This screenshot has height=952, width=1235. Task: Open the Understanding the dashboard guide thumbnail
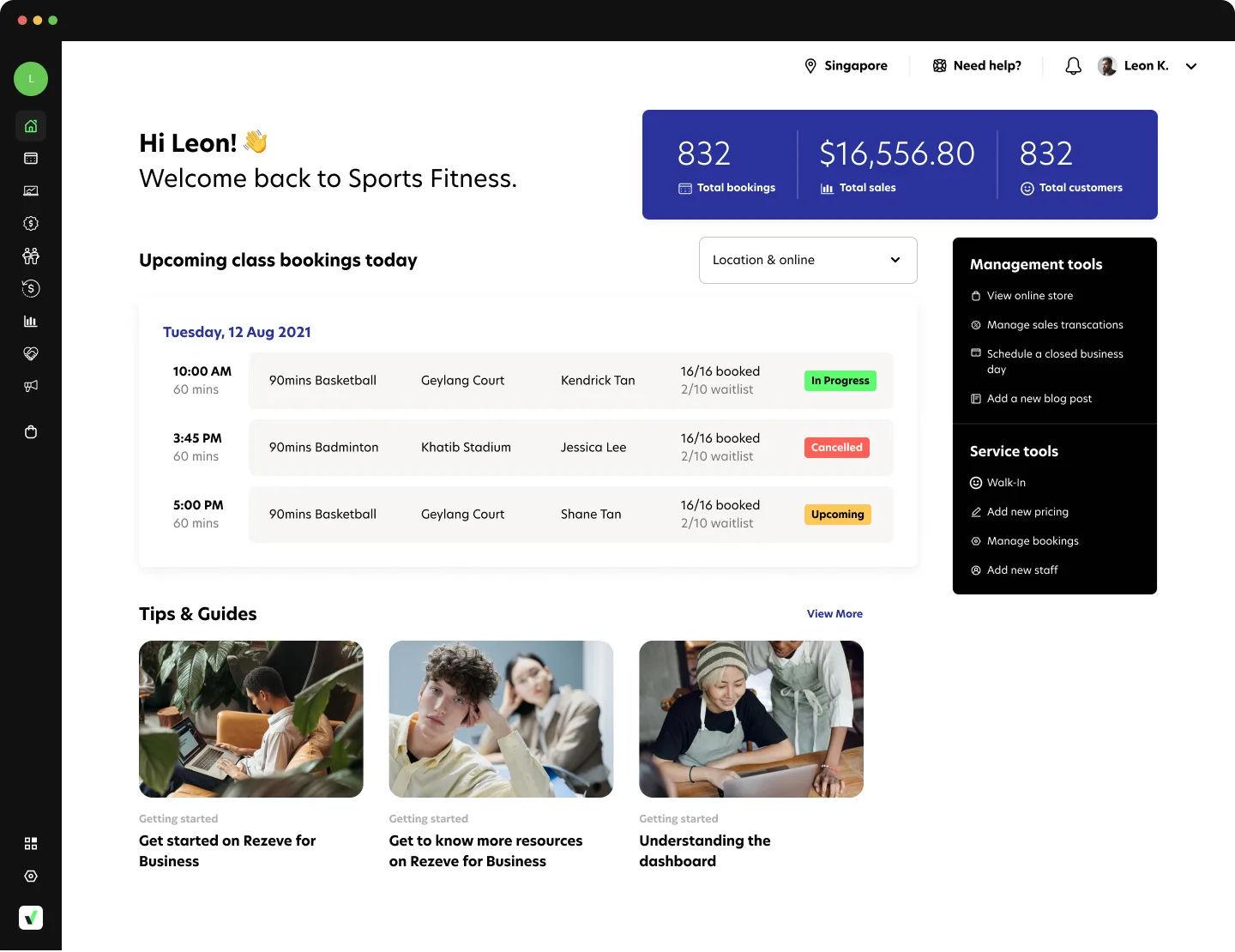click(x=750, y=719)
